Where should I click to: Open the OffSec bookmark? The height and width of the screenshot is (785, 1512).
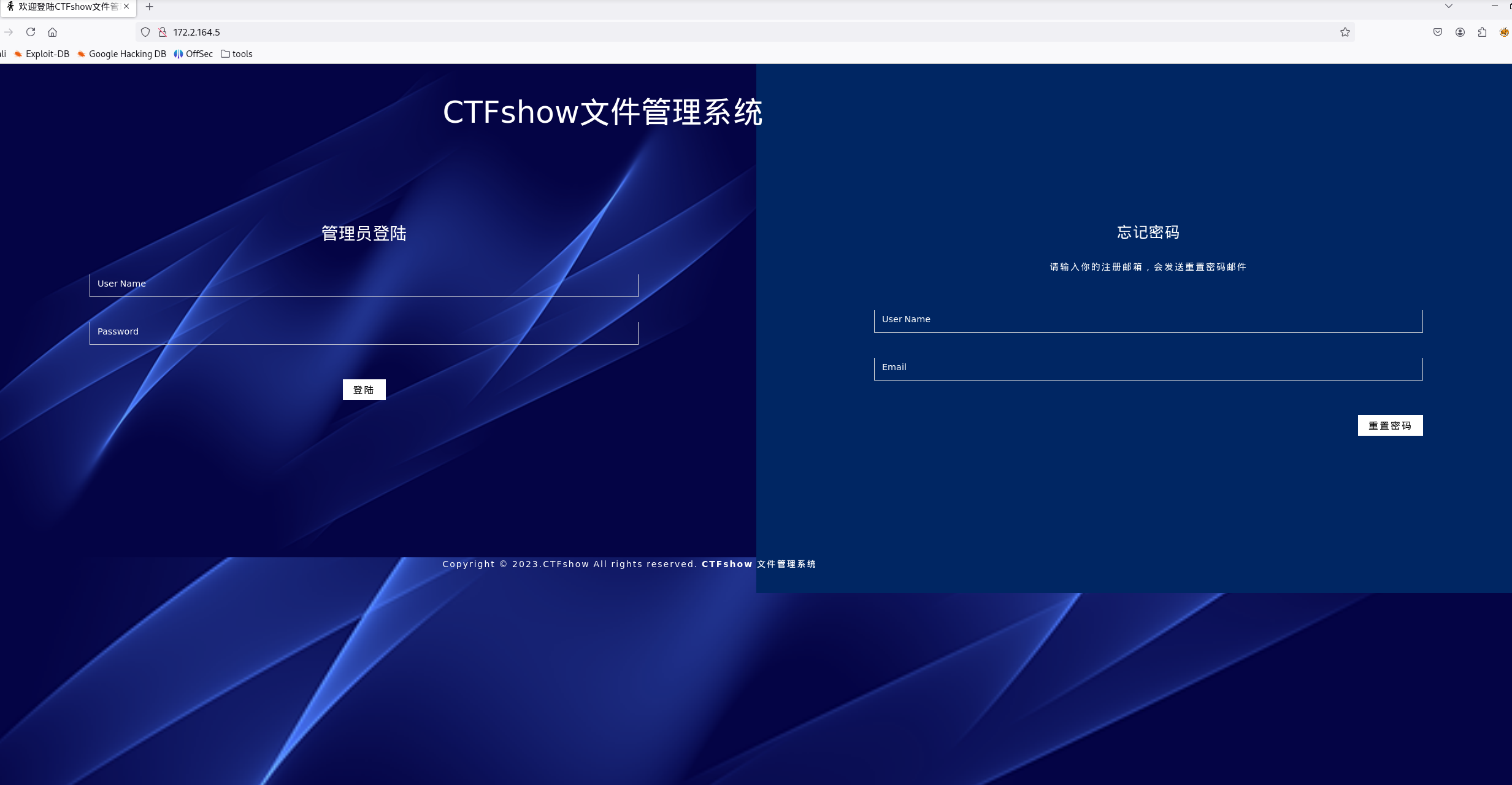[x=194, y=54]
